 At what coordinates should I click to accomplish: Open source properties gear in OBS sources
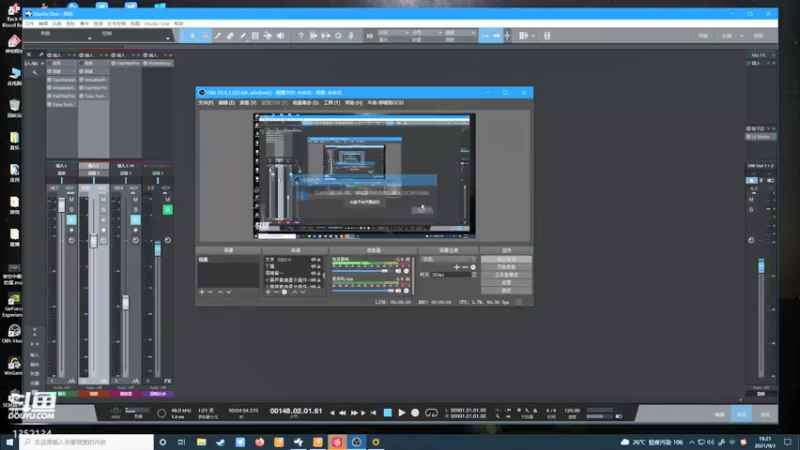pyautogui.click(x=285, y=292)
